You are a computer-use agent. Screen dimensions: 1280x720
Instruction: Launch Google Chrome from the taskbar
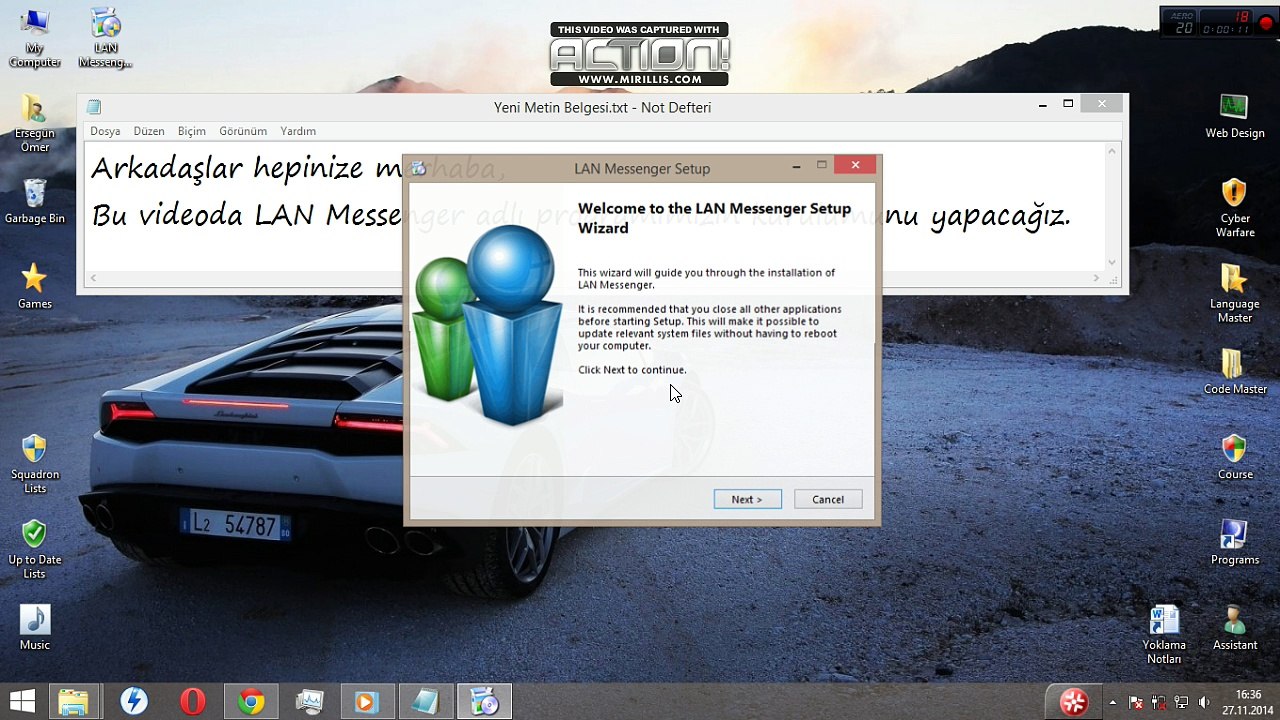250,702
